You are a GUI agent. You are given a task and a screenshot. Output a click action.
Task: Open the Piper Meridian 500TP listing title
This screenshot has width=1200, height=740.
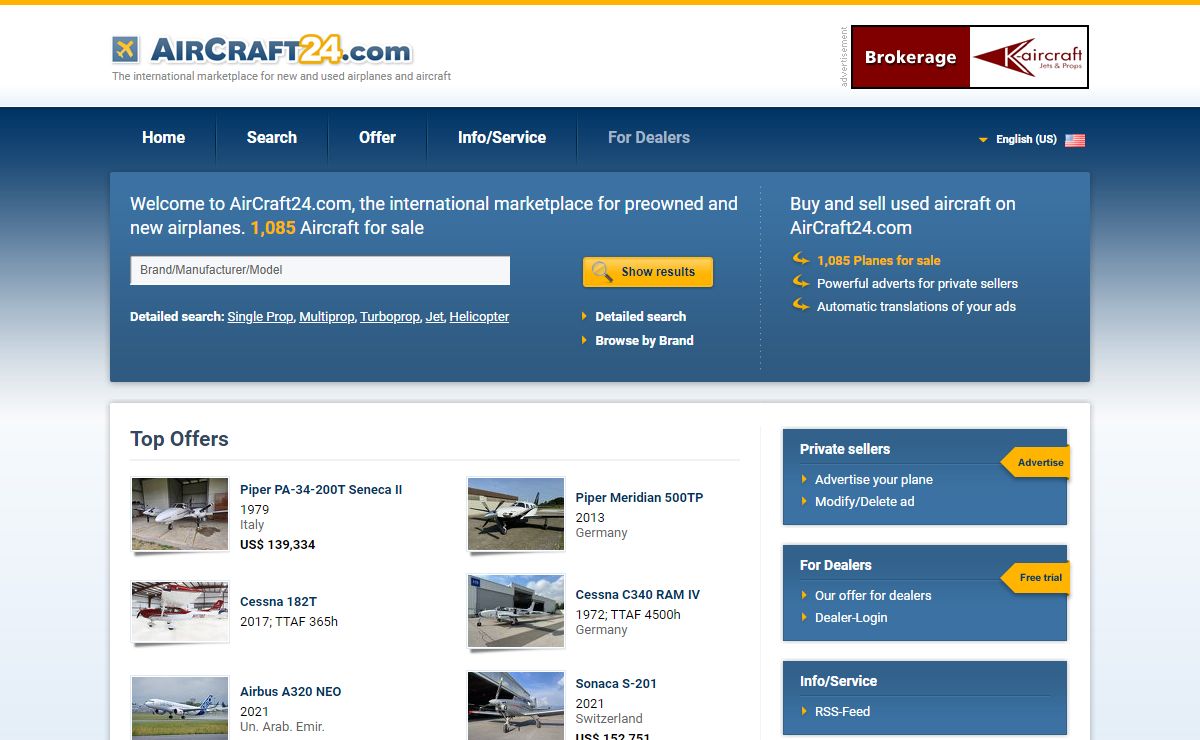tap(639, 498)
